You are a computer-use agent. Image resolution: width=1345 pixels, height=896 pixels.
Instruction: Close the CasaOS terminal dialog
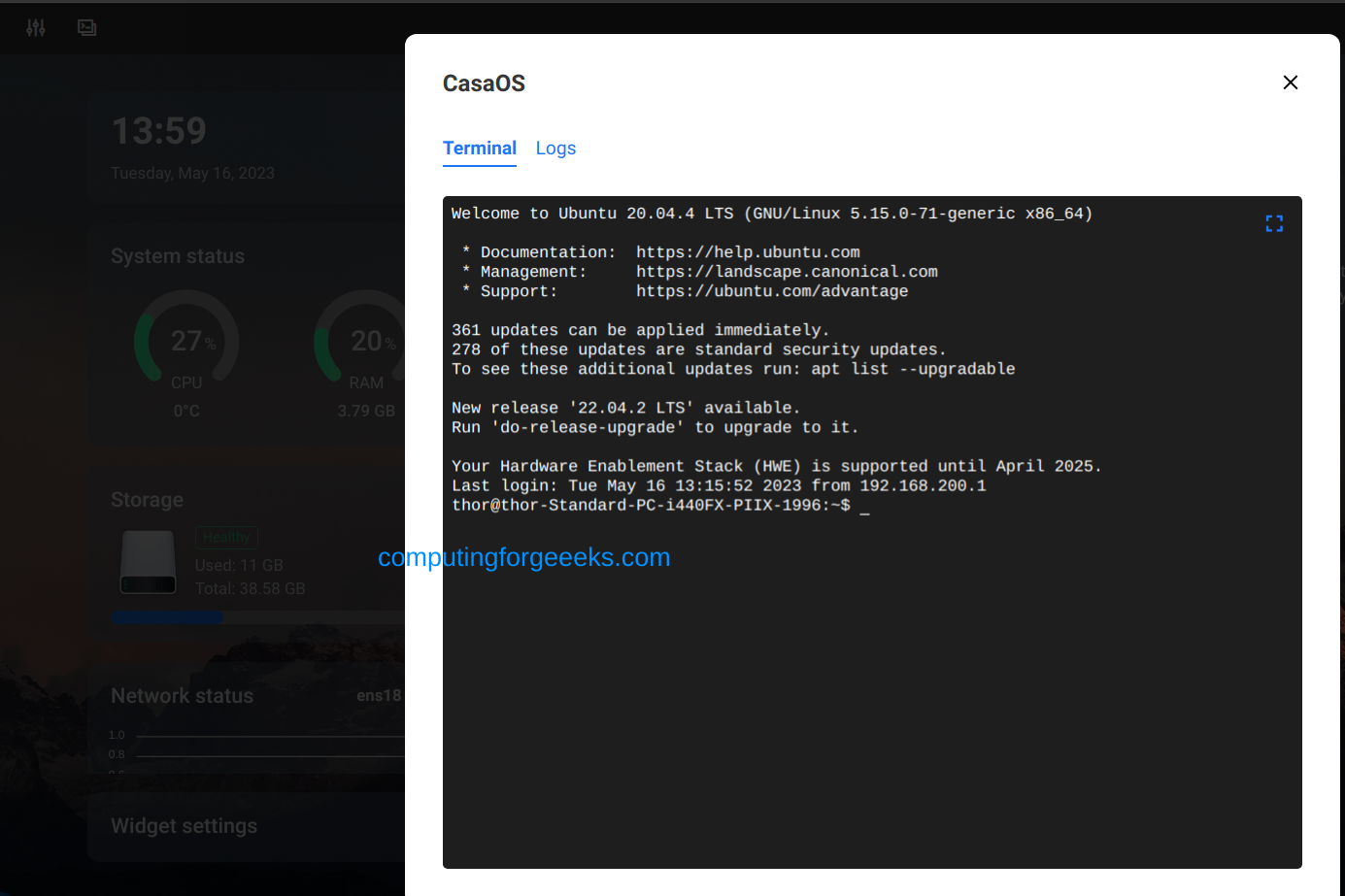1290,83
